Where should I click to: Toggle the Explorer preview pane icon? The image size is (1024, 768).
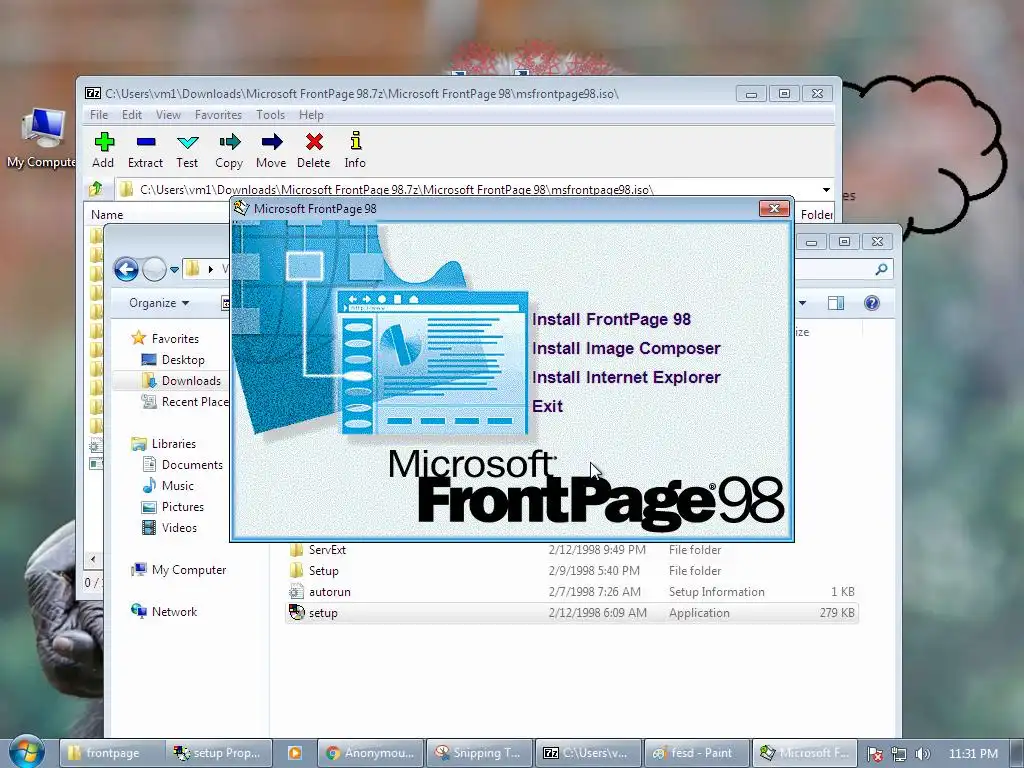tap(836, 303)
